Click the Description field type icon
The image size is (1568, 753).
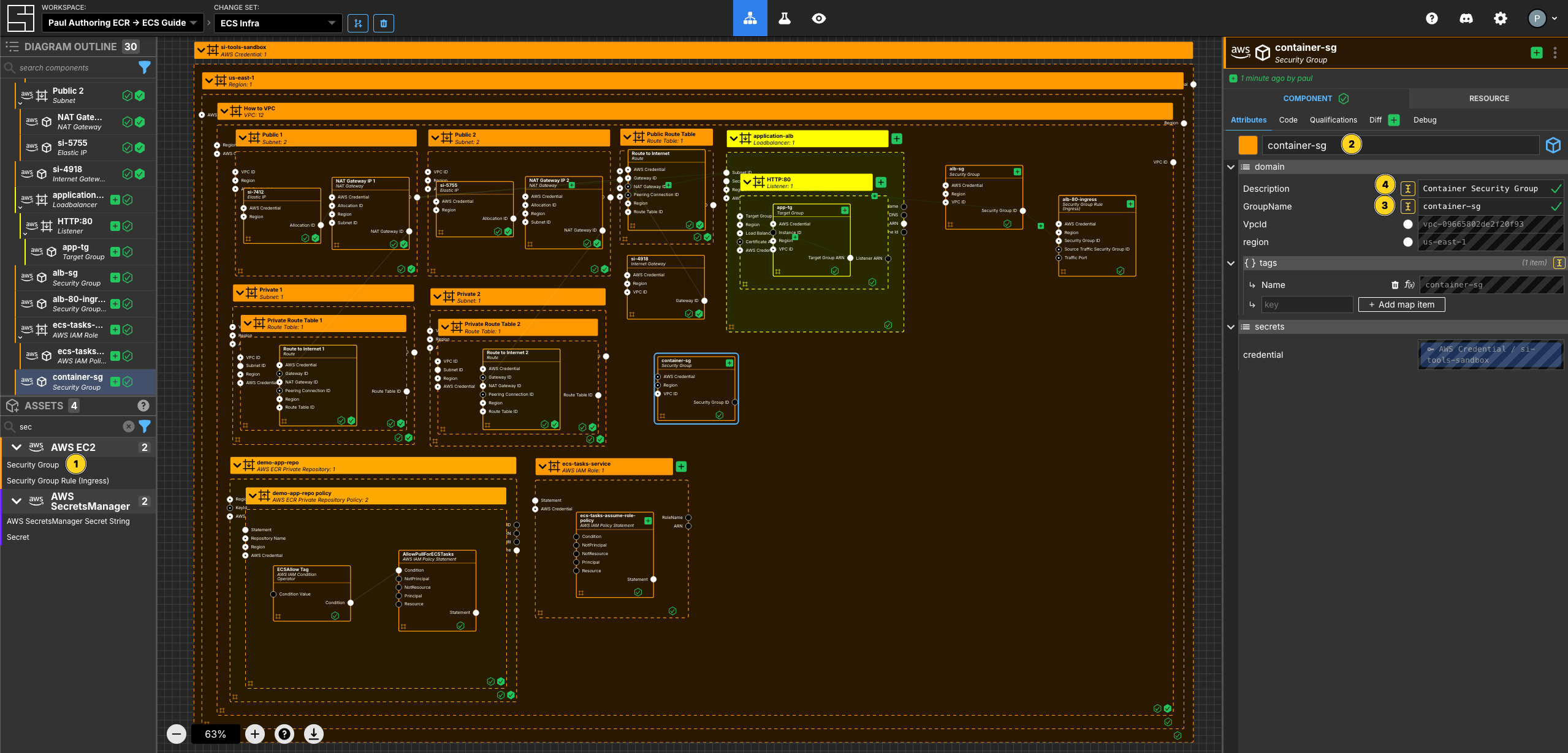tap(1408, 189)
